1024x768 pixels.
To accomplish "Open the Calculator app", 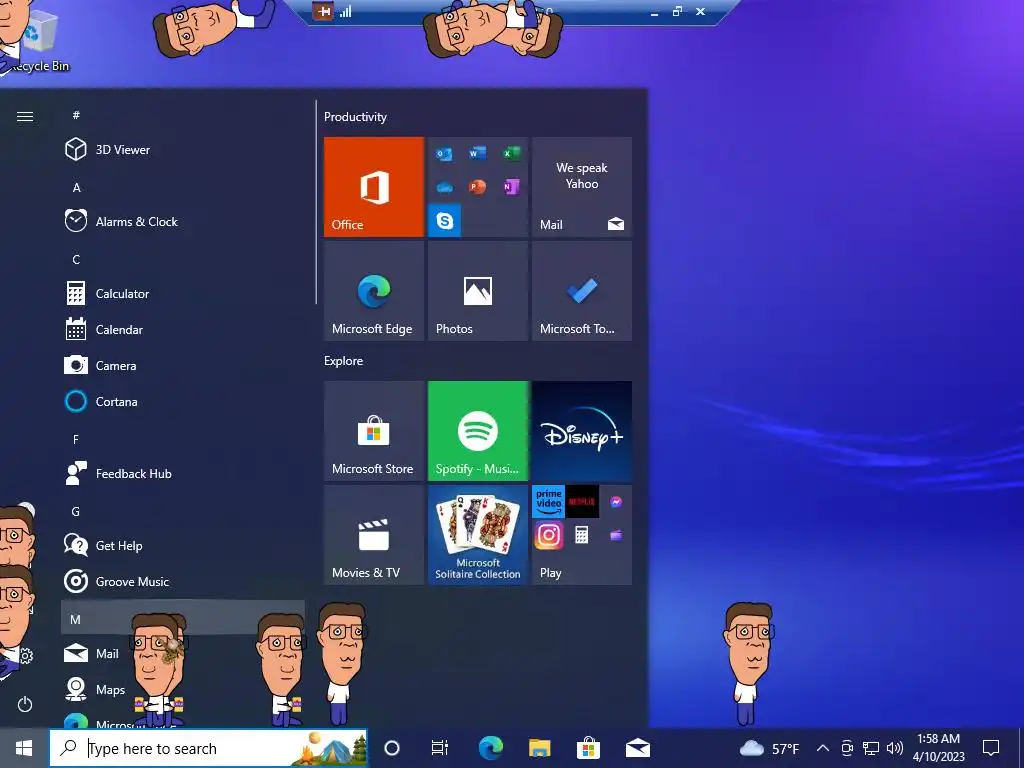I will coord(183,293).
